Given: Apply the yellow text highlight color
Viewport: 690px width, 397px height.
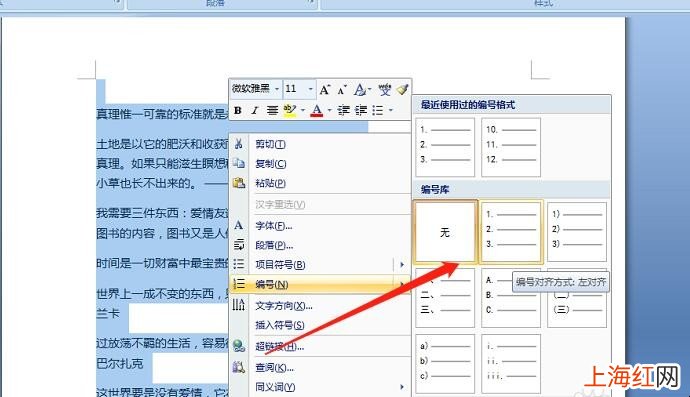Looking at the screenshot, I should [x=290, y=110].
